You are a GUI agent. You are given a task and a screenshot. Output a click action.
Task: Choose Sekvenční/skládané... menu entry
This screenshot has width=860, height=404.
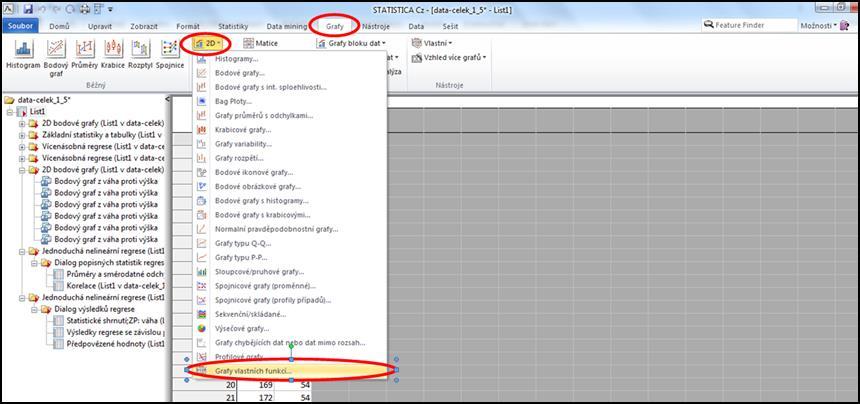coord(290,315)
